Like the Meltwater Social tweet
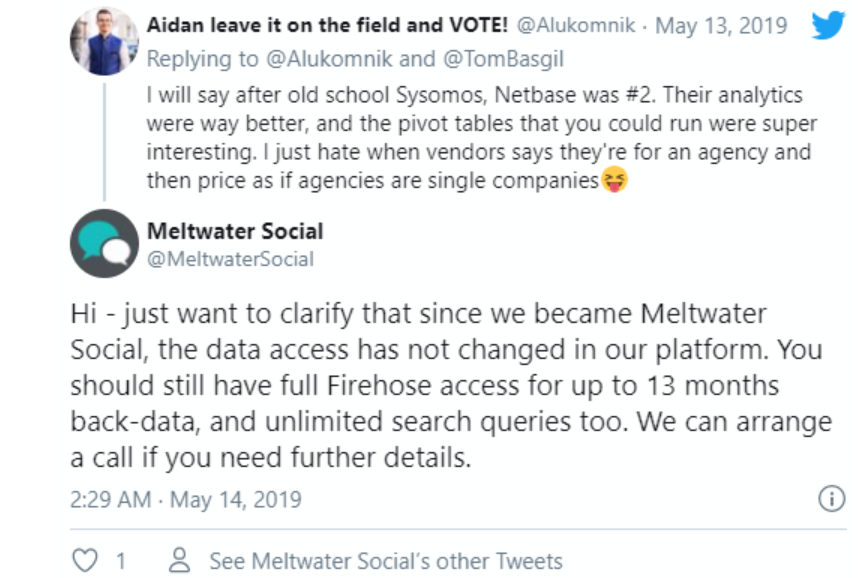This screenshot has height=578, width=864. click(x=85, y=560)
